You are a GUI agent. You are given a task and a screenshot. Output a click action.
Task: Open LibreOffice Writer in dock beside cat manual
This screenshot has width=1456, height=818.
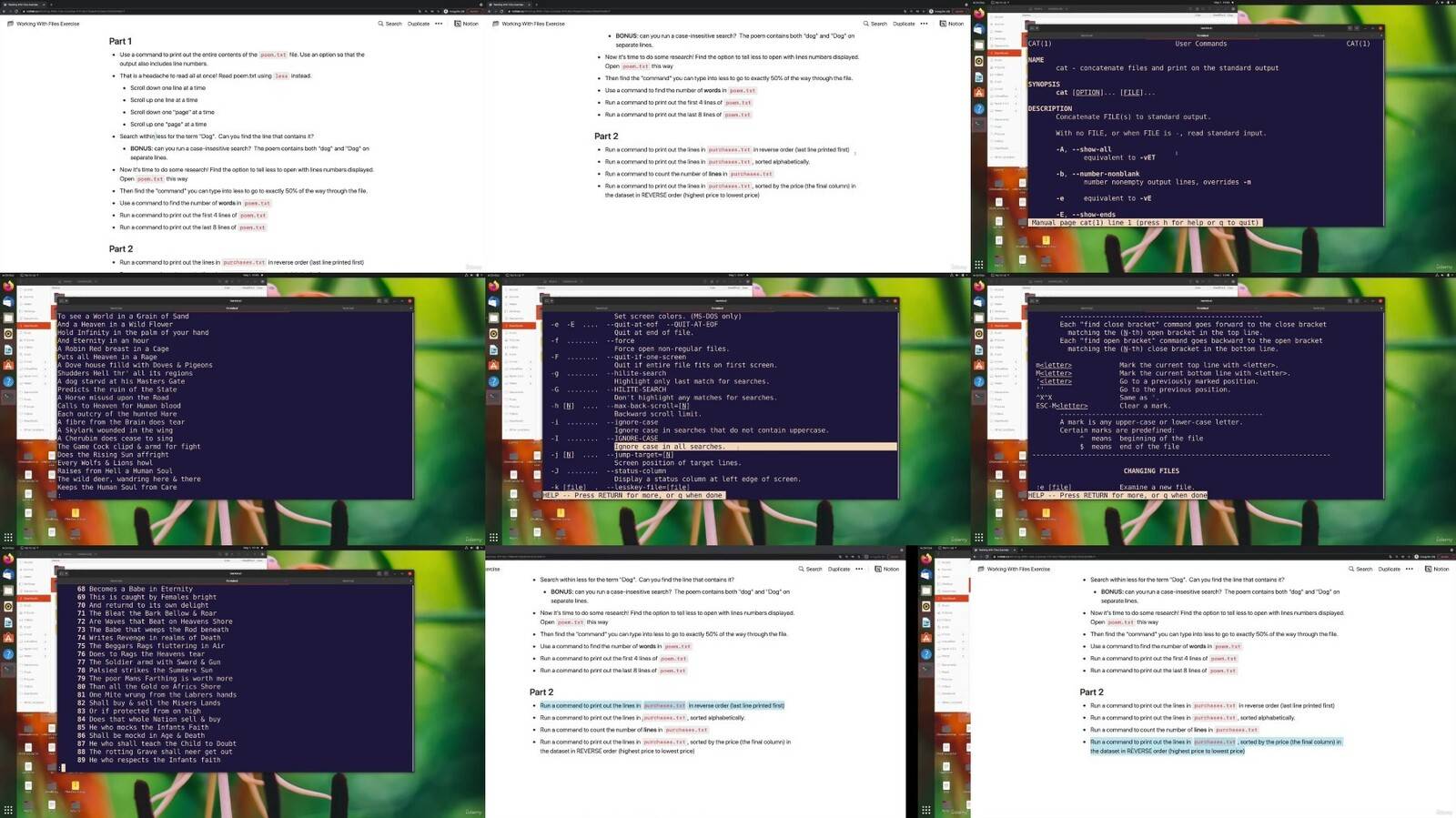979,76
